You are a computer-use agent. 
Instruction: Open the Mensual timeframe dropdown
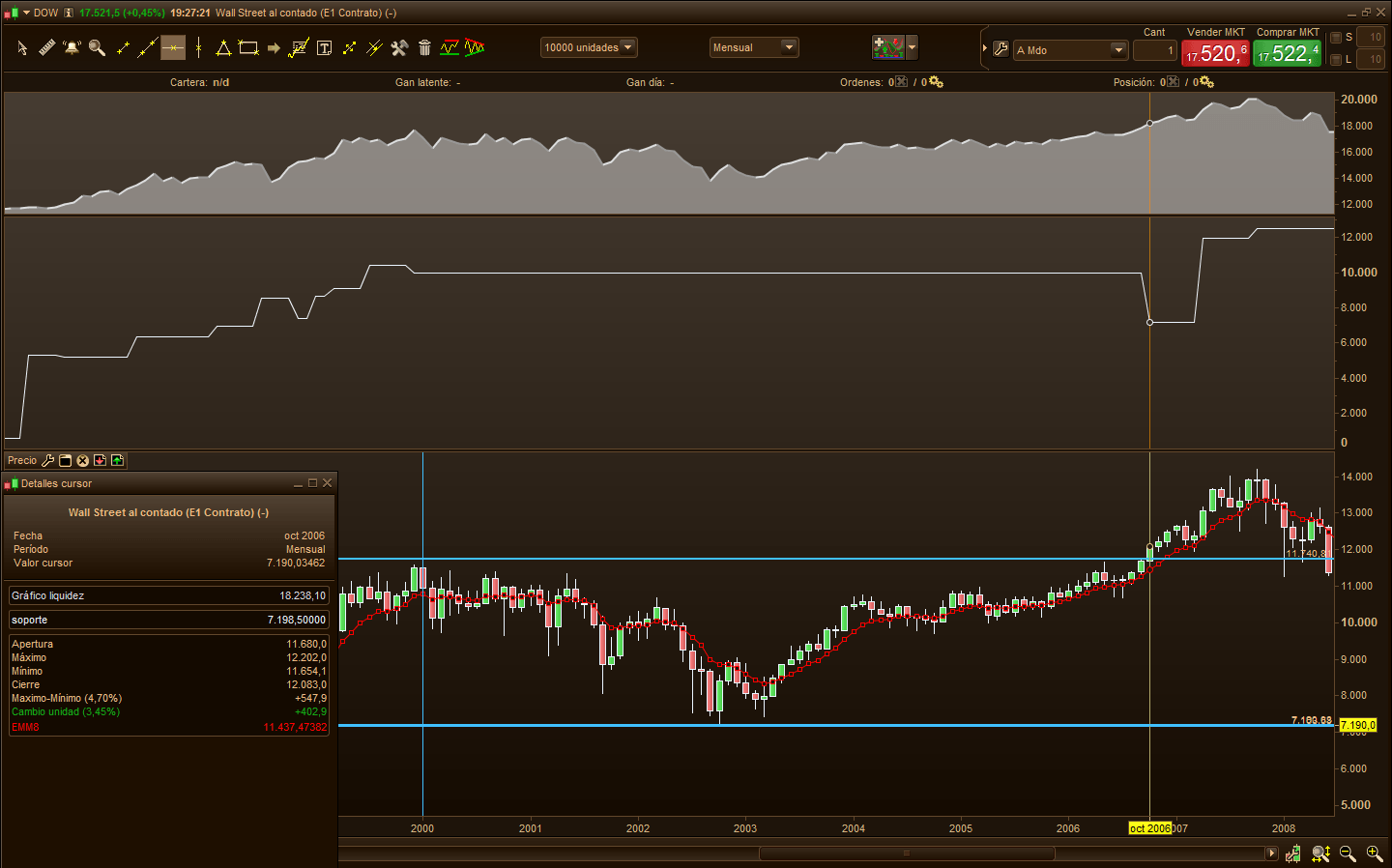[754, 47]
